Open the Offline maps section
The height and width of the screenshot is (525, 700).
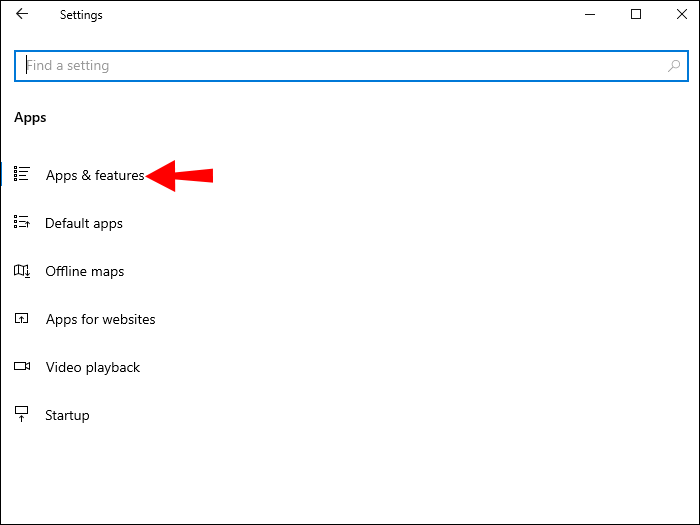point(85,271)
